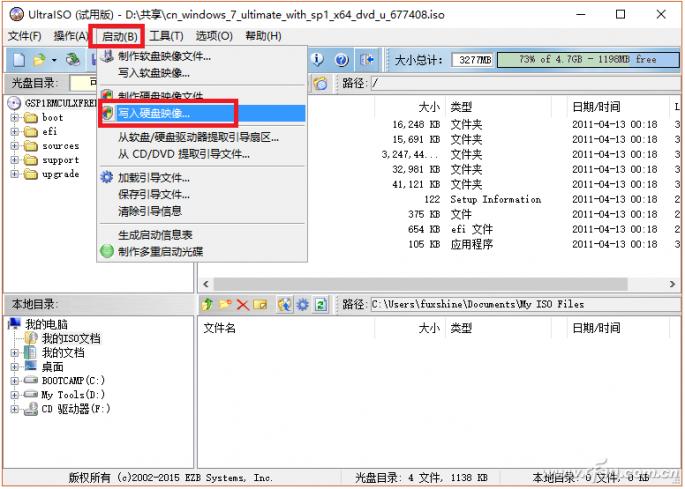This screenshot has width=685, height=489.
Task: Open the 工具(T) menu
Action: coord(166,36)
